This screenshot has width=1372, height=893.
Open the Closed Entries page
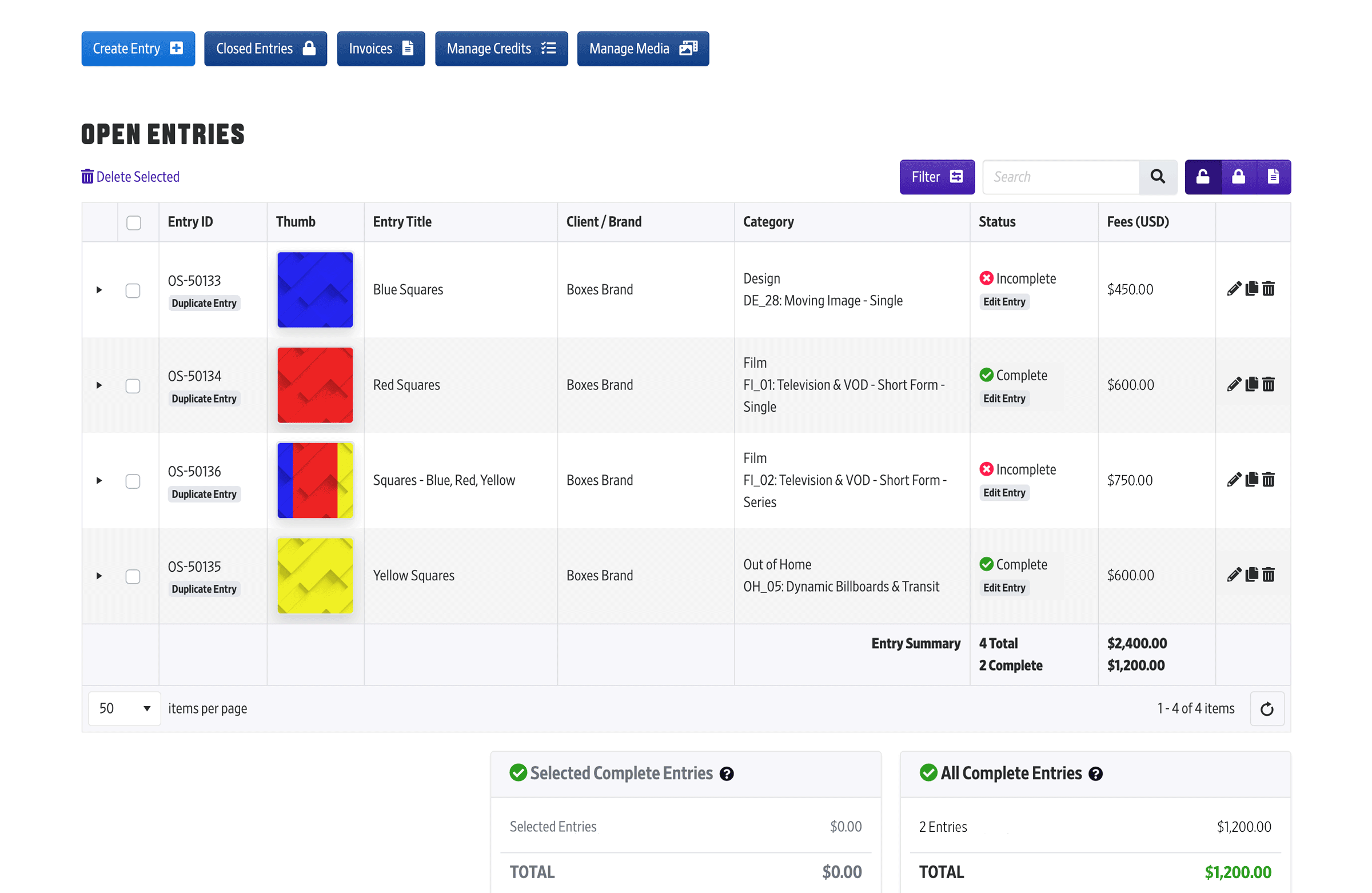click(265, 49)
